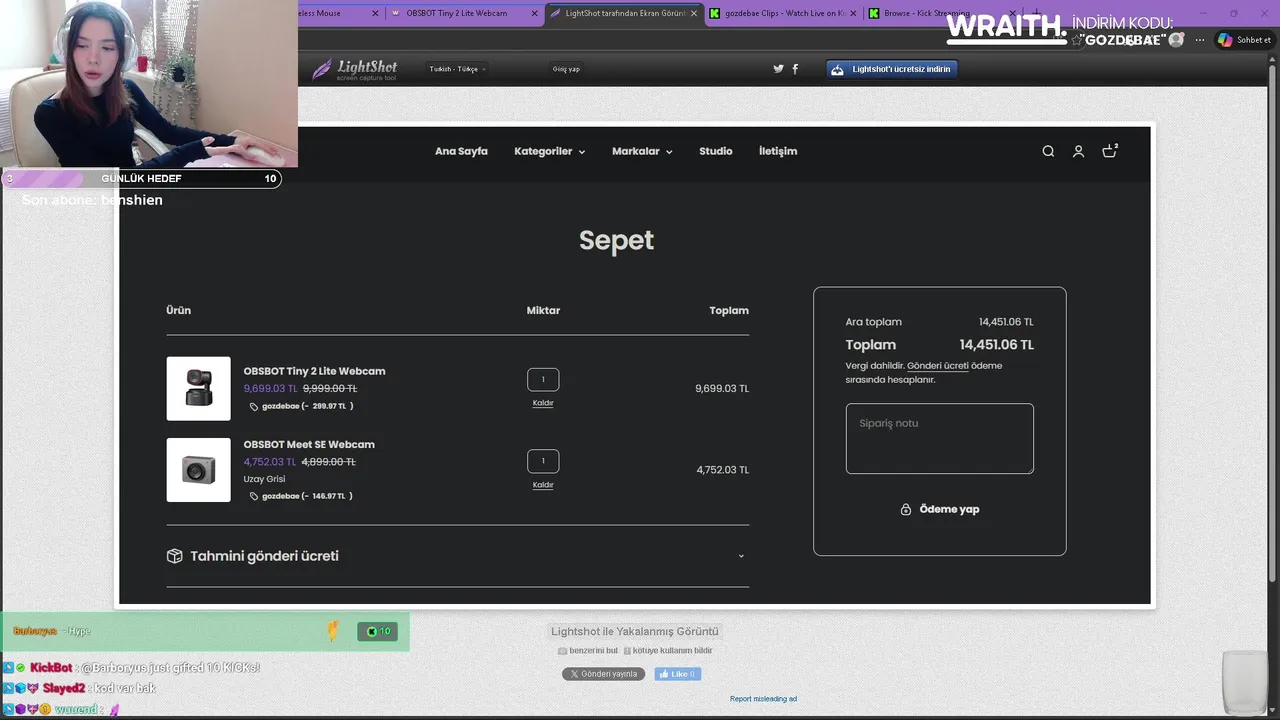
Task: Click the Sipariş notu text area
Action: coord(939,439)
